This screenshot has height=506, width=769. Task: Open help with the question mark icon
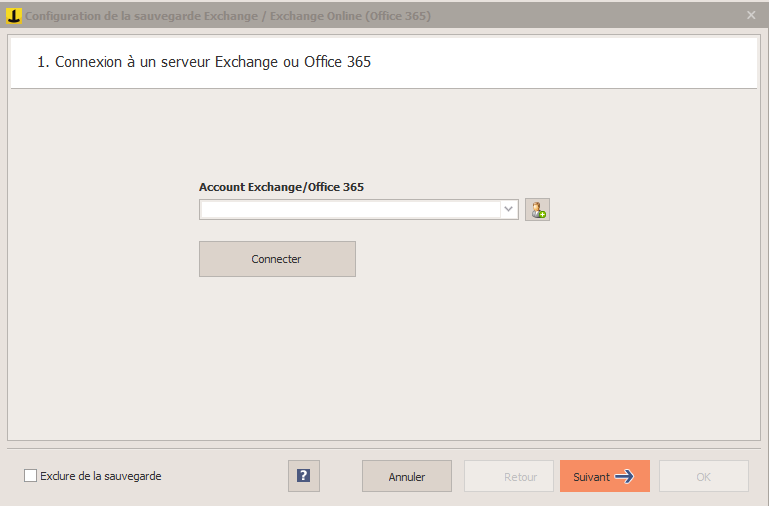click(304, 476)
